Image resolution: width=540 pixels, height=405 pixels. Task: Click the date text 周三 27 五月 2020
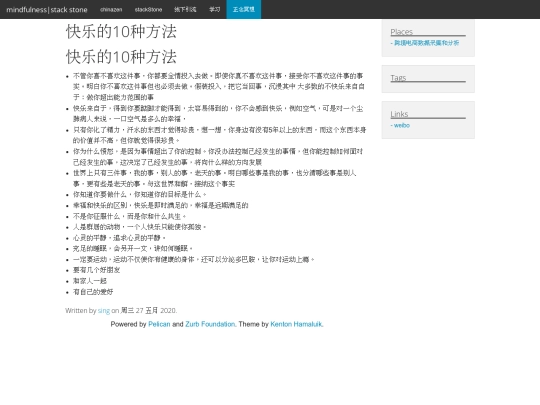point(148,311)
